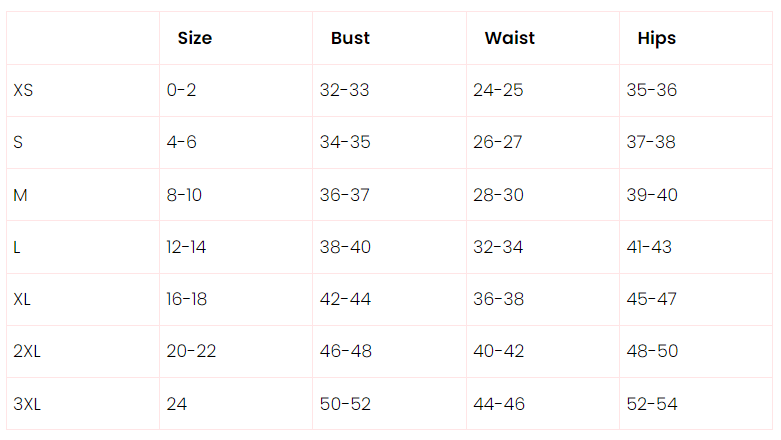Screen dimensions: 781x440
Task: Click the 4-6 size cell
Action: 181,143
